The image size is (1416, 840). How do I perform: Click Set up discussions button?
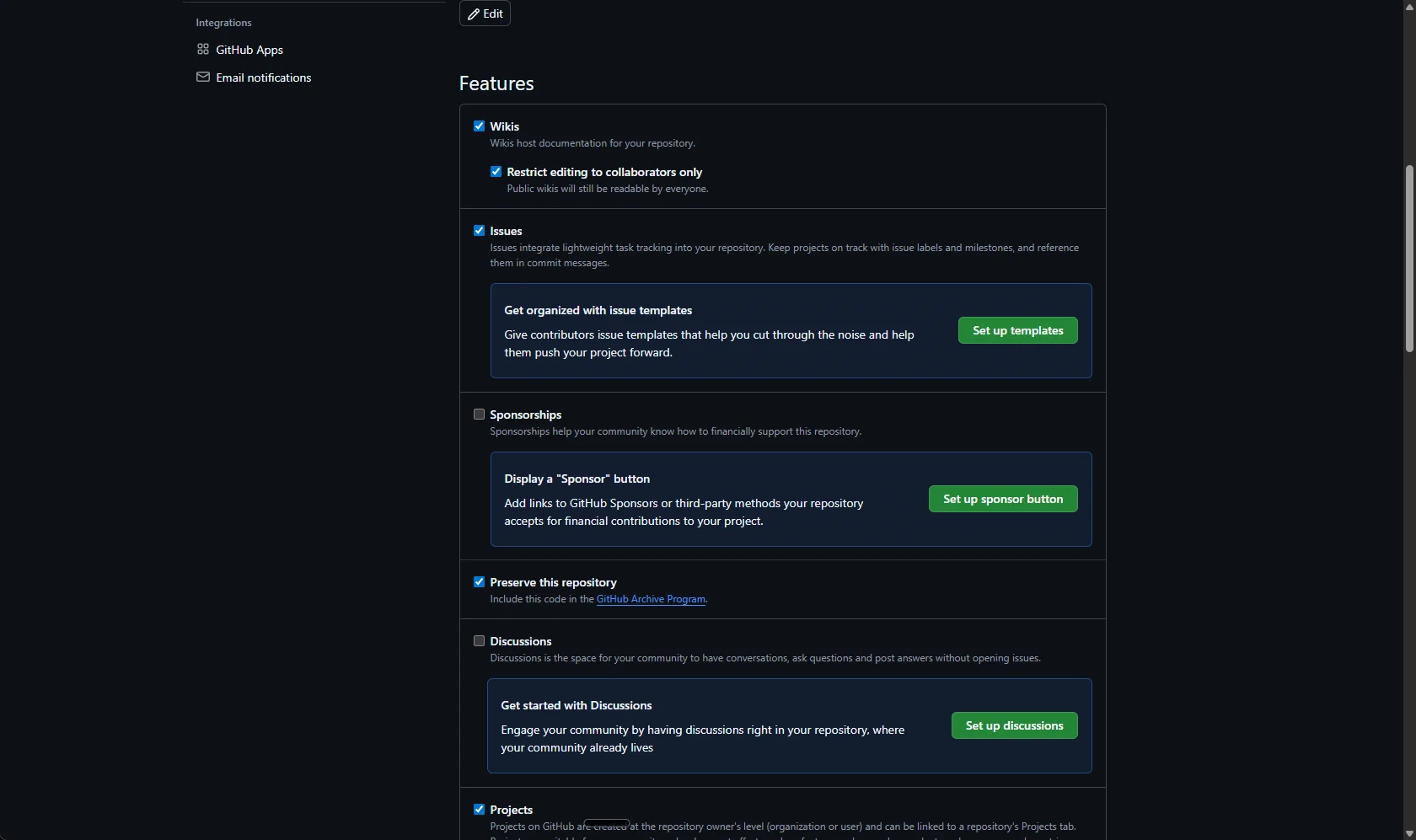coord(1014,725)
